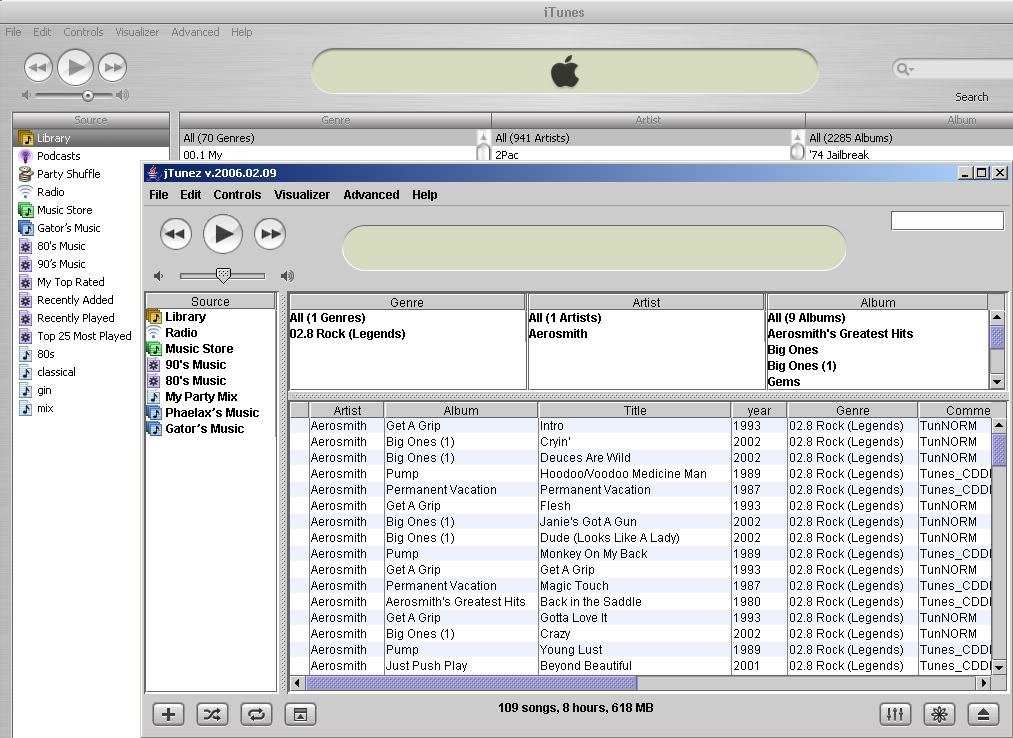Open the jTunez Controls menu
The height and width of the screenshot is (738, 1013).
[237, 195]
